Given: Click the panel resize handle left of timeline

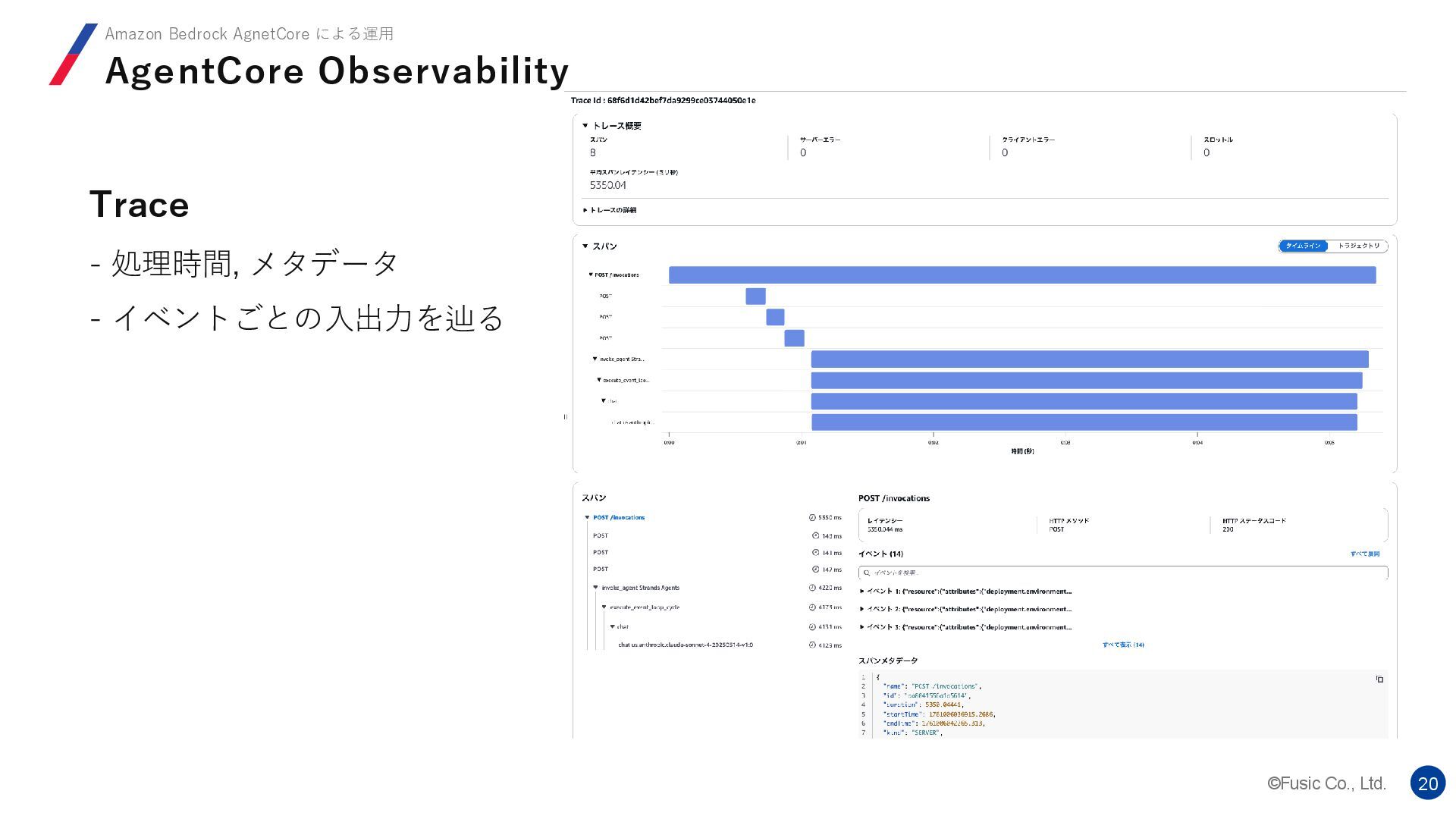Looking at the screenshot, I should [x=566, y=417].
